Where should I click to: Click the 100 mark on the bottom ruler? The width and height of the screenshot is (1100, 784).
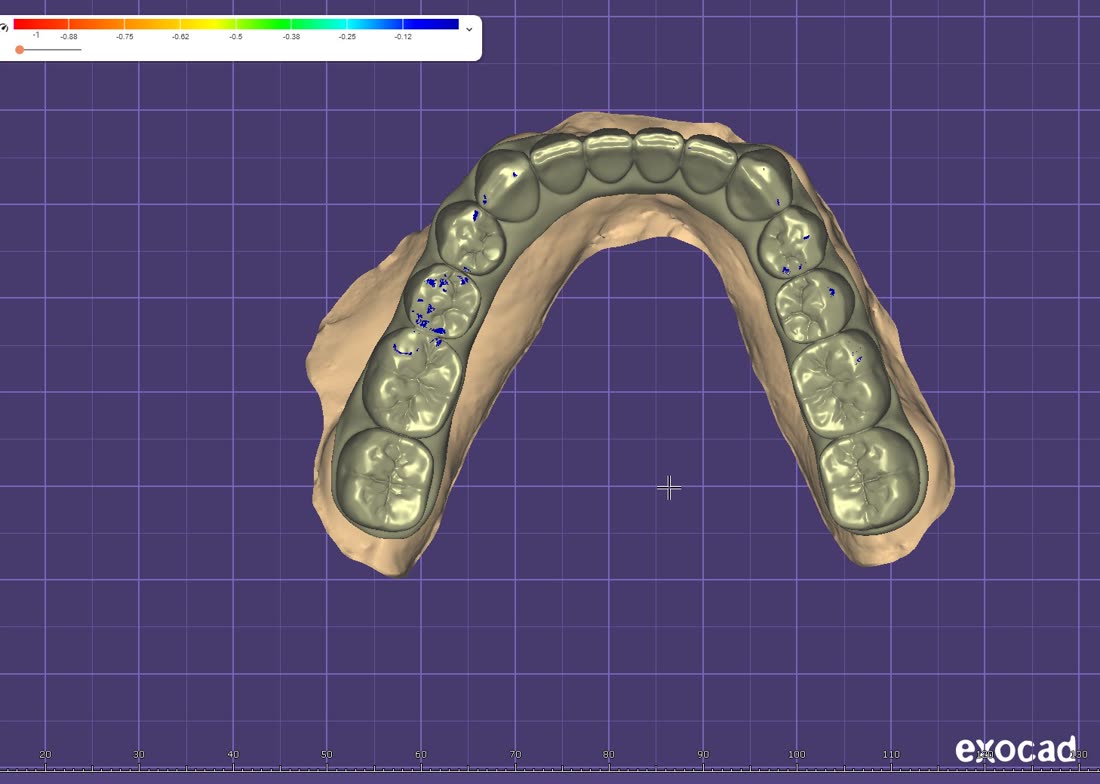tap(796, 755)
